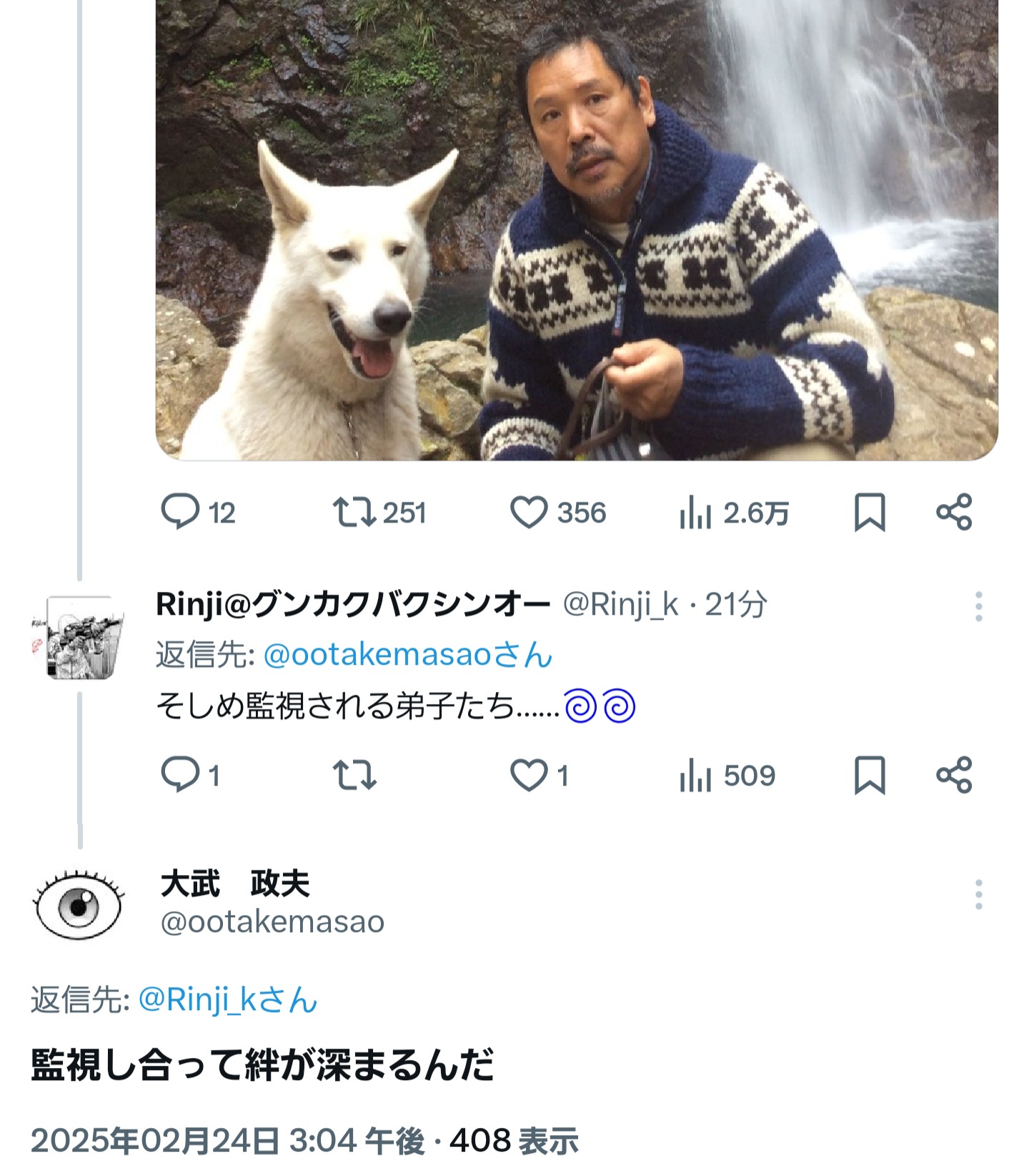View analytics showing 2.6万 impressions
The image size is (1029, 1176).
(734, 513)
